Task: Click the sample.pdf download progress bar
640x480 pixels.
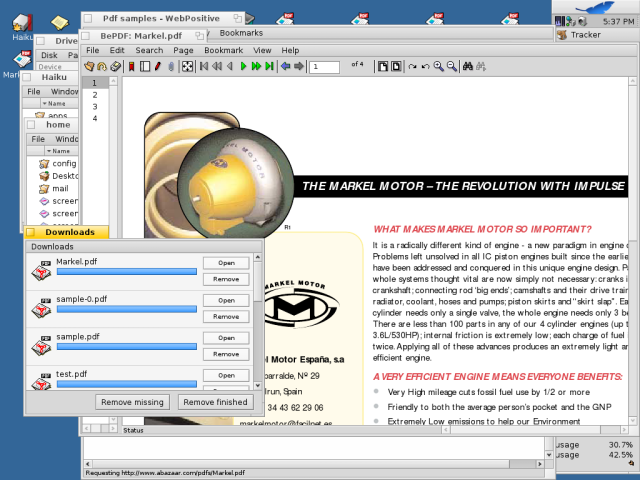Action: [127, 347]
